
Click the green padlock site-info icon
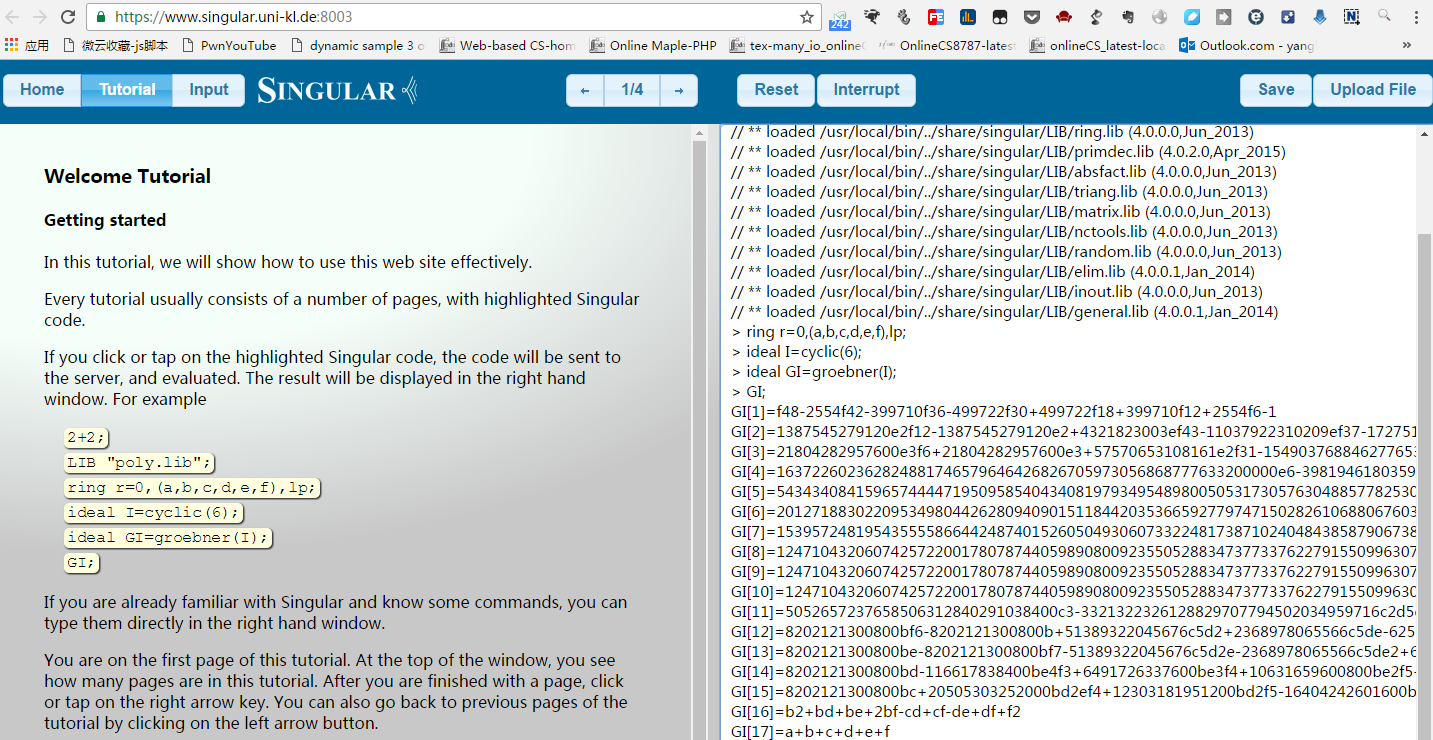[102, 17]
